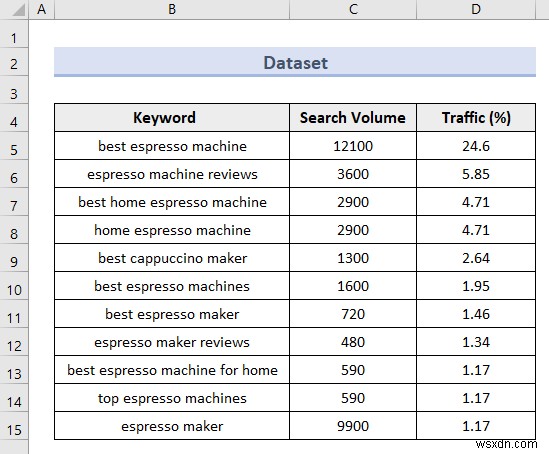Click the Keyword header cell

coord(172,118)
